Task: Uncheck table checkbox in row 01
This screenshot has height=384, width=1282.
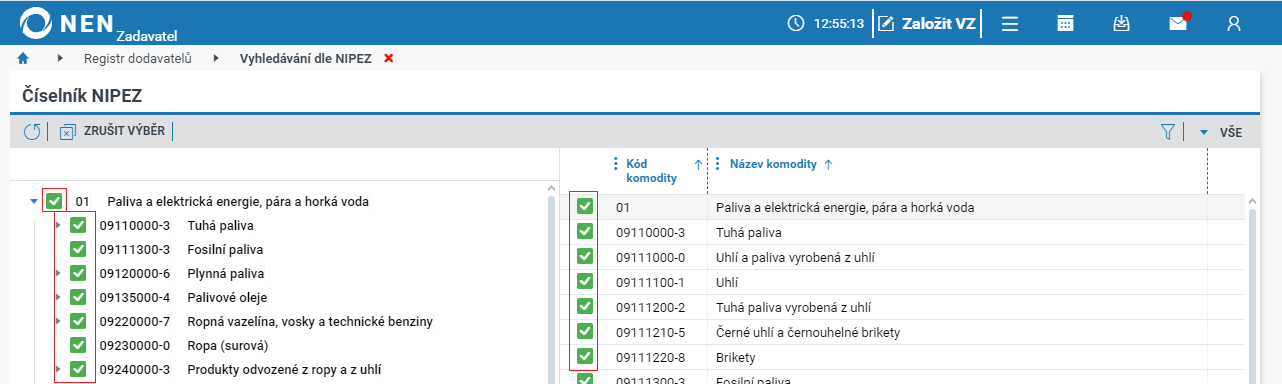Action: (x=585, y=207)
